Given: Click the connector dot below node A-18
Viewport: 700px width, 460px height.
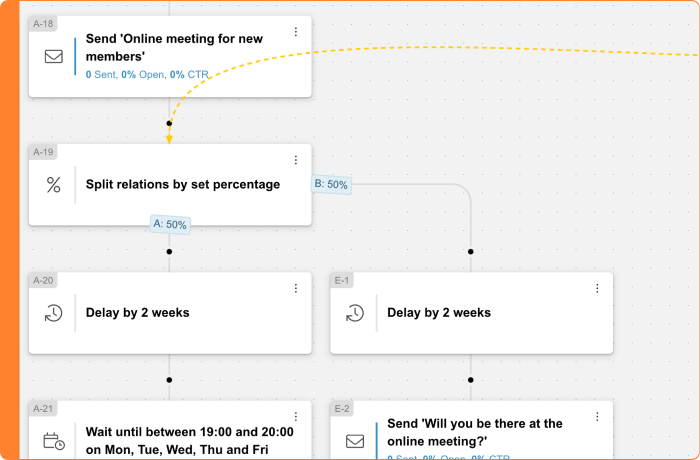Looking at the screenshot, I should tap(169, 123).
